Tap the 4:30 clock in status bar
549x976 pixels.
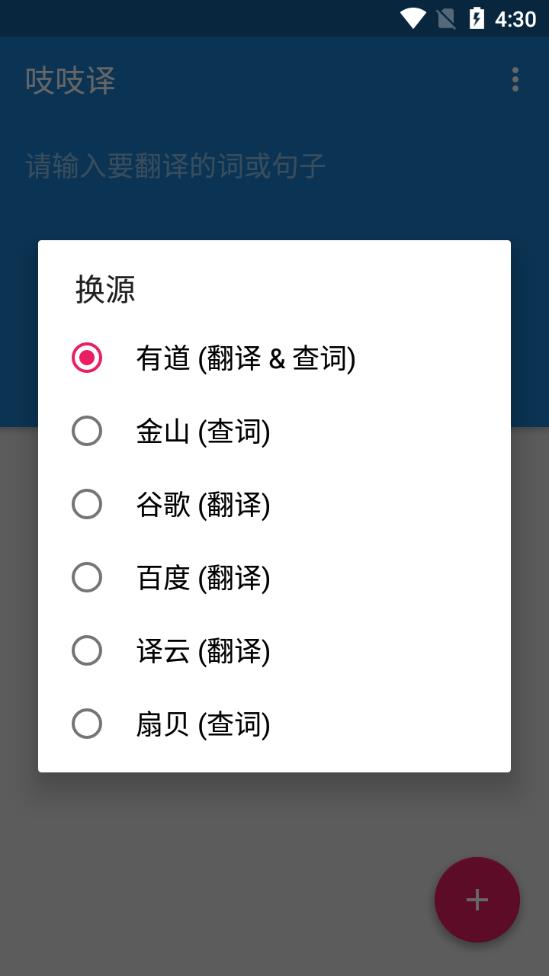coord(515,19)
